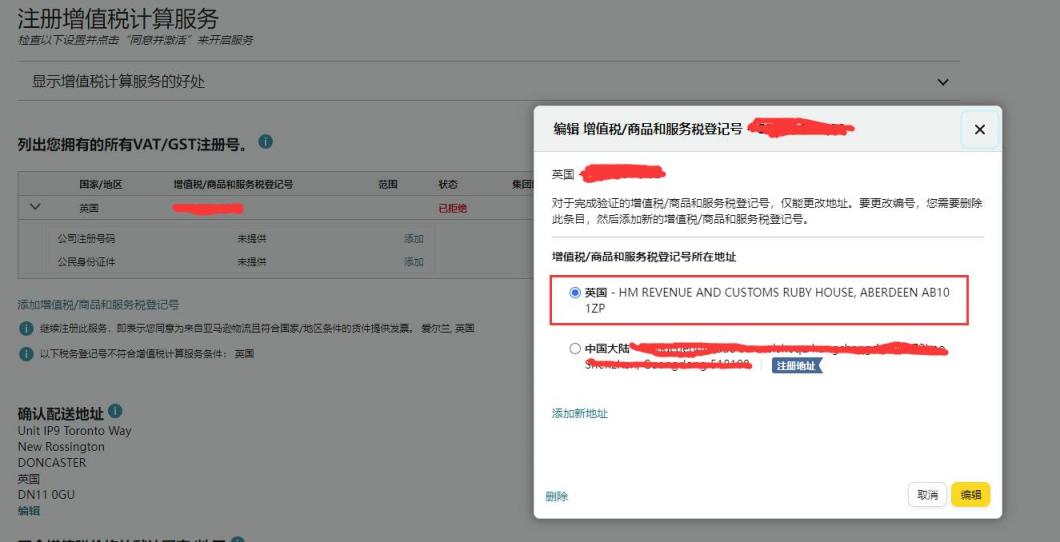Click the yellow 编辑 button
Screen dimensions: 1060x542
click(971, 495)
